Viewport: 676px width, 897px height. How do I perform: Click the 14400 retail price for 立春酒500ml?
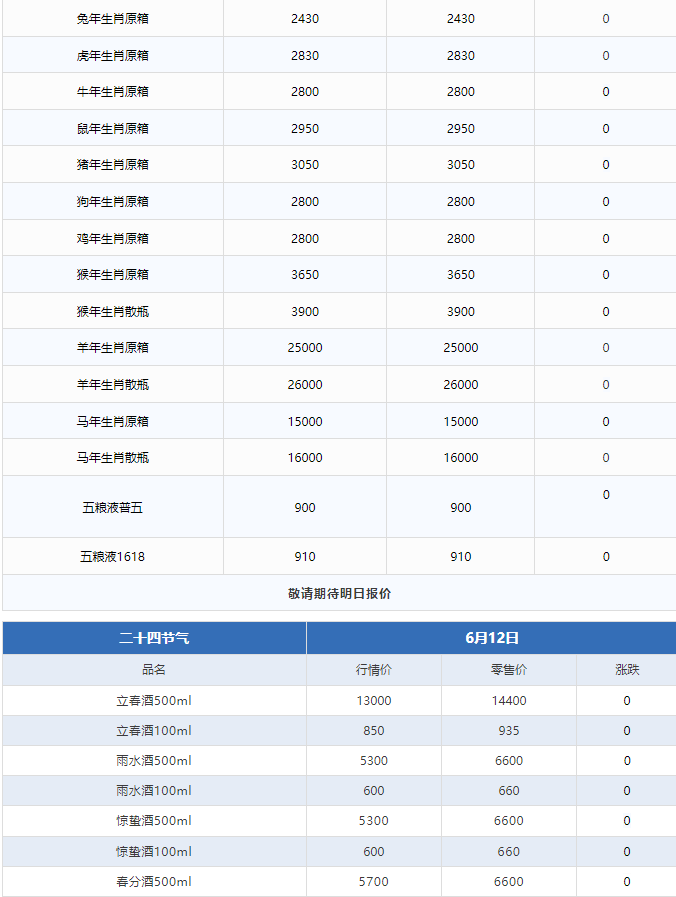tap(509, 701)
